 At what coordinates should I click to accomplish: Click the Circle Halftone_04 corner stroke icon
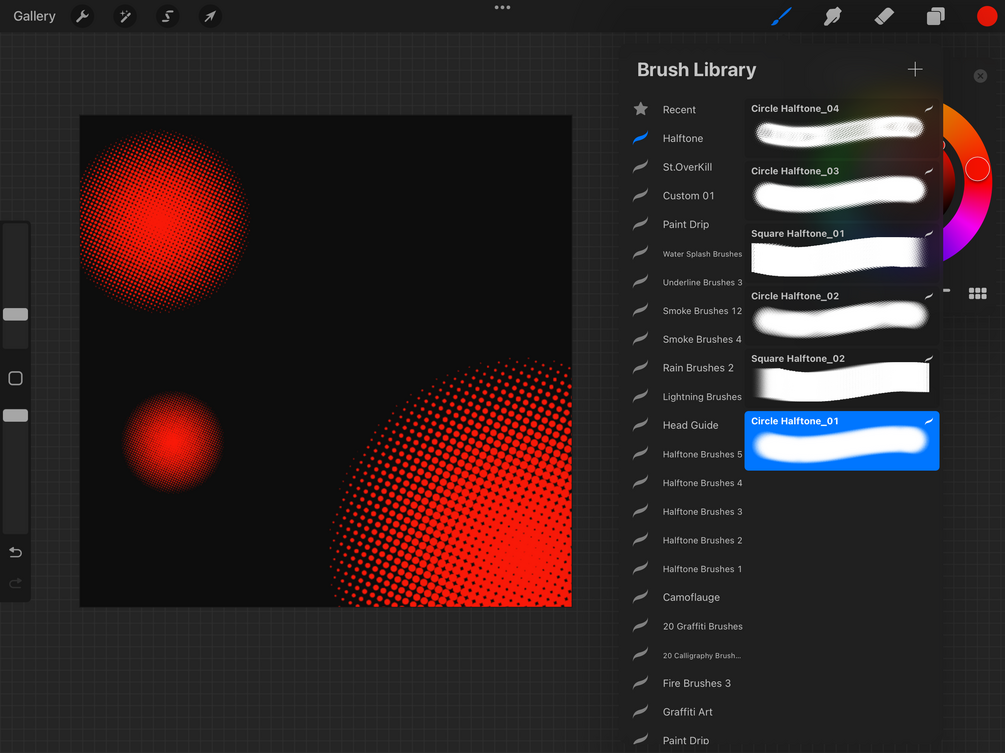click(929, 109)
